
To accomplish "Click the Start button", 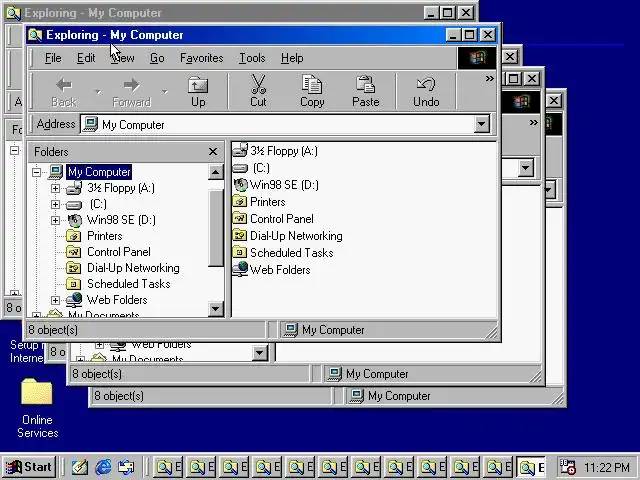I will click(29, 467).
